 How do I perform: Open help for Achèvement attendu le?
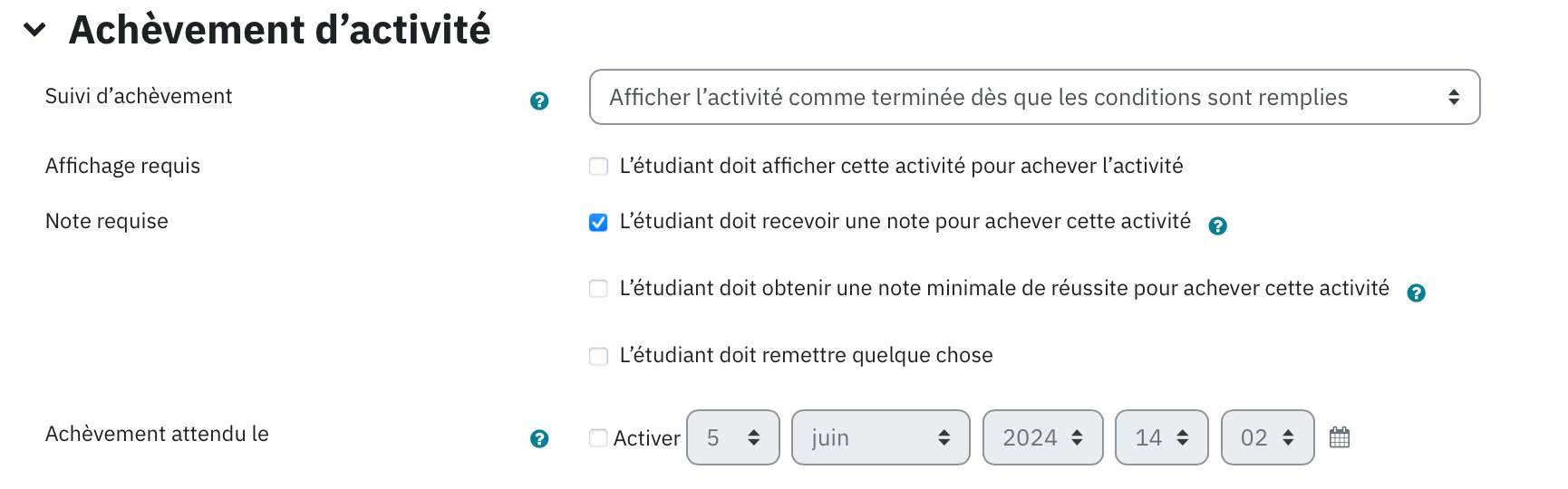[539, 438]
